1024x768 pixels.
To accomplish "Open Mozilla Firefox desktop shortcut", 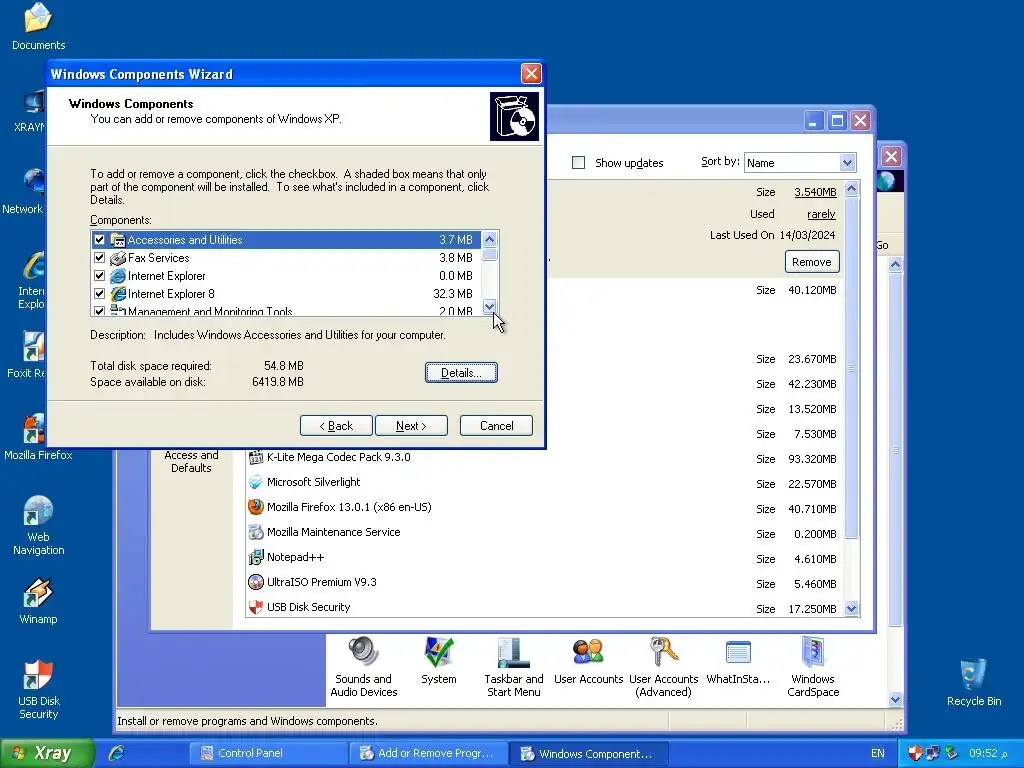I will coord(36,437).
